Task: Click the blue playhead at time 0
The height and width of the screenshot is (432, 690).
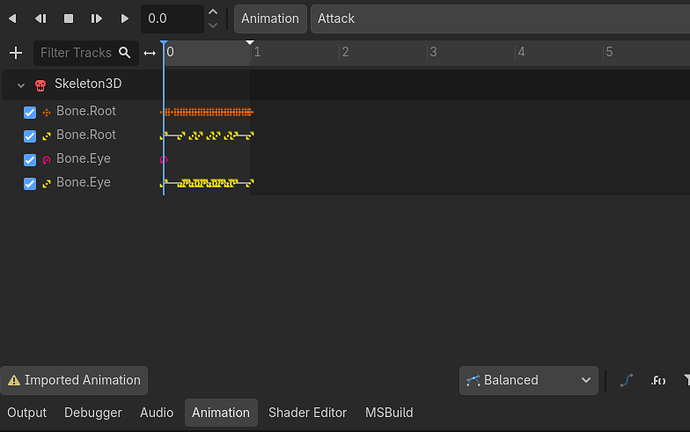Action: pos(164,44)
